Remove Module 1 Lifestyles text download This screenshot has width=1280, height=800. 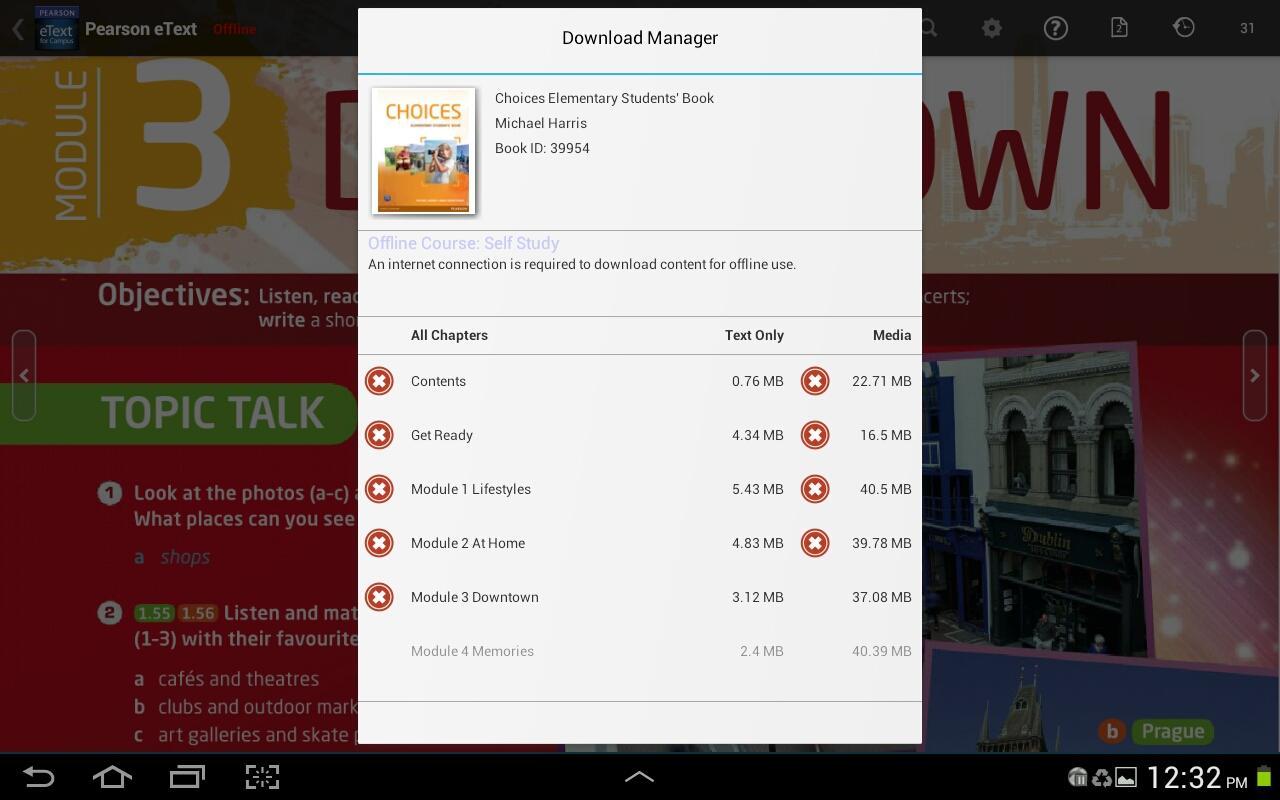tap(379, 489)
